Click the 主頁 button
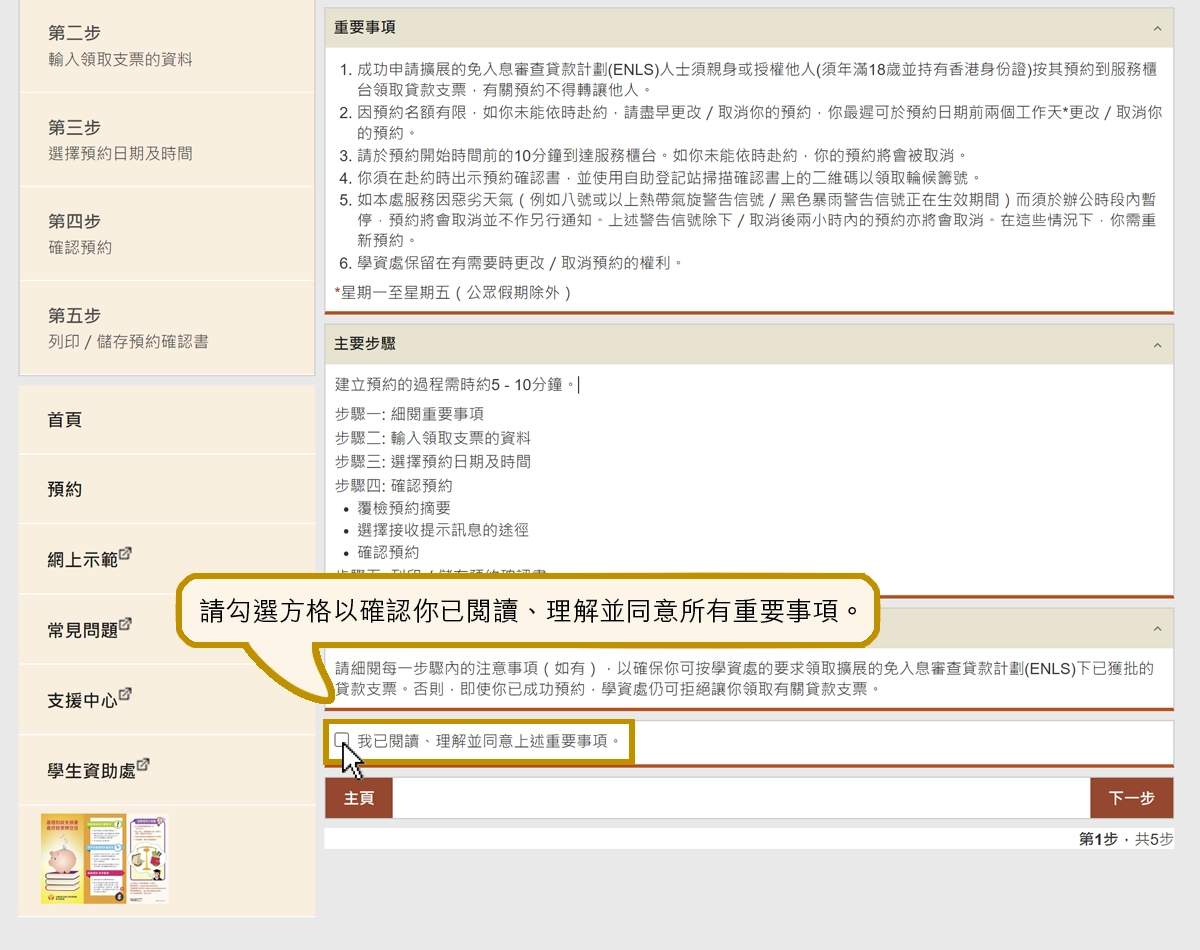 [x=359, y=798]
